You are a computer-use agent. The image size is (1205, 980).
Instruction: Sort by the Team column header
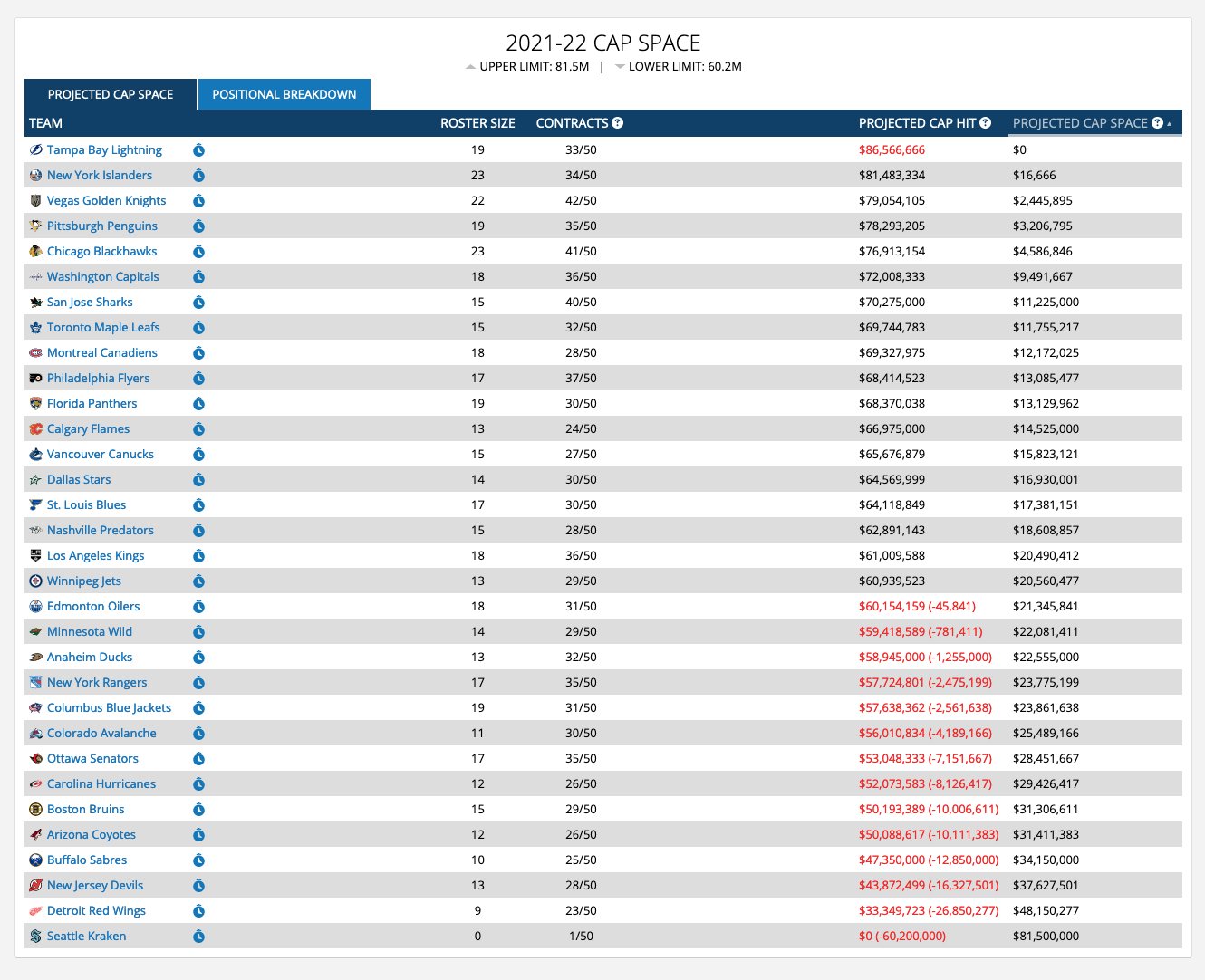(45, 123)
